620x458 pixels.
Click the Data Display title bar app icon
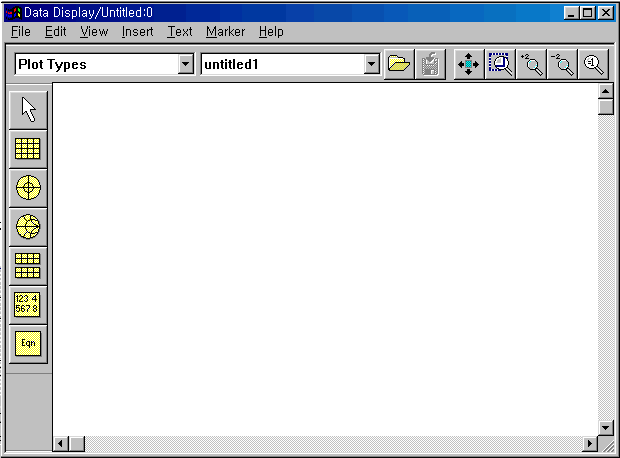[x=13, y=13]
